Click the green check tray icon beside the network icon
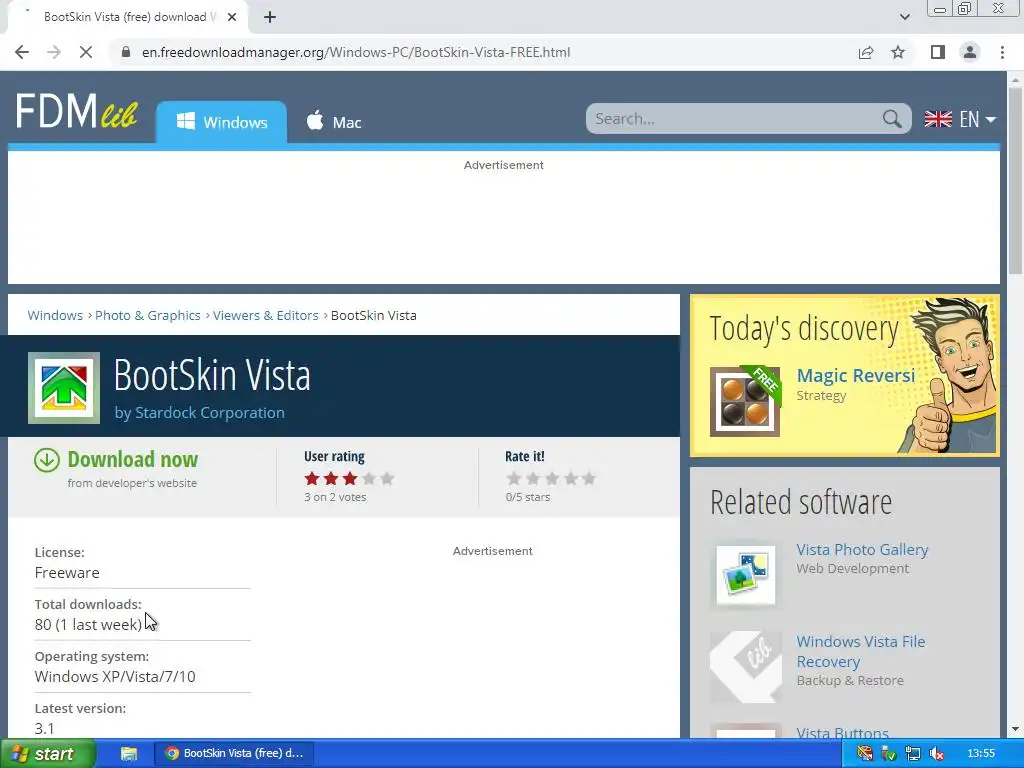The height and width of the screenshot is (768, 1024). [x=888, y=754]
